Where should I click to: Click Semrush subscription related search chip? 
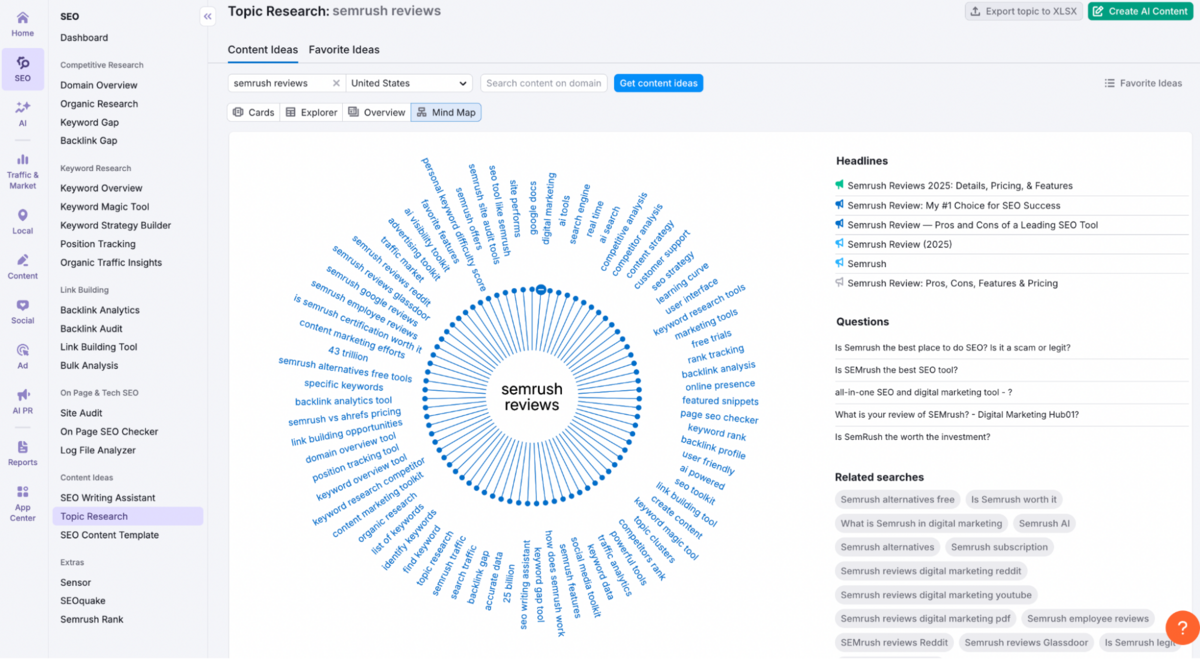point(999,547)
